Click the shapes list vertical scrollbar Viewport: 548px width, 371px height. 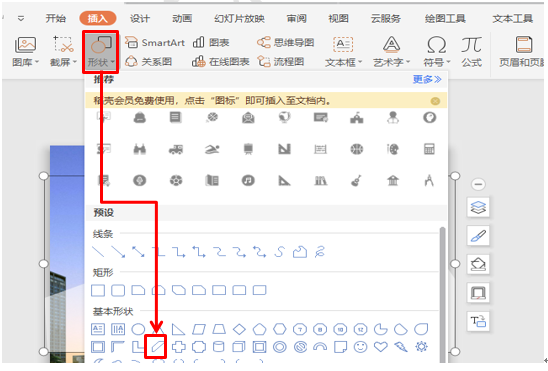(442, 295)
